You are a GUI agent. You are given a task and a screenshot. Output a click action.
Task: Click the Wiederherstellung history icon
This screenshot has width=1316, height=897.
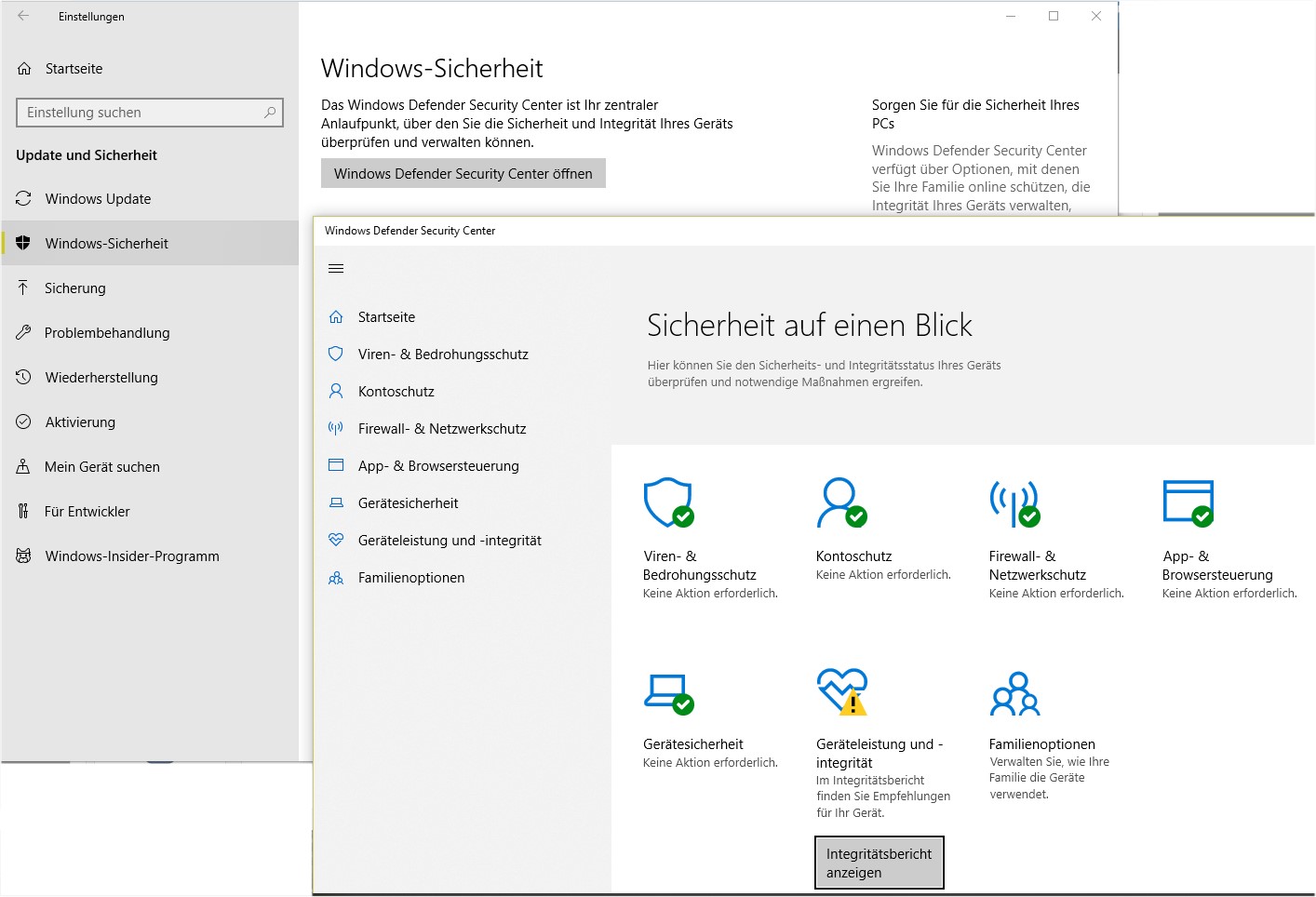[24, 377]
